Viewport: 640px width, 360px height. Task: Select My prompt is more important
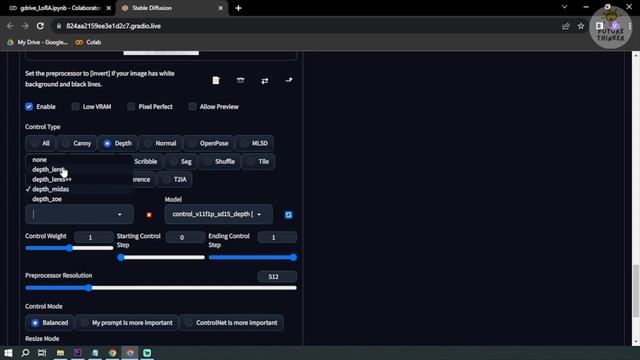click(127, 323)
